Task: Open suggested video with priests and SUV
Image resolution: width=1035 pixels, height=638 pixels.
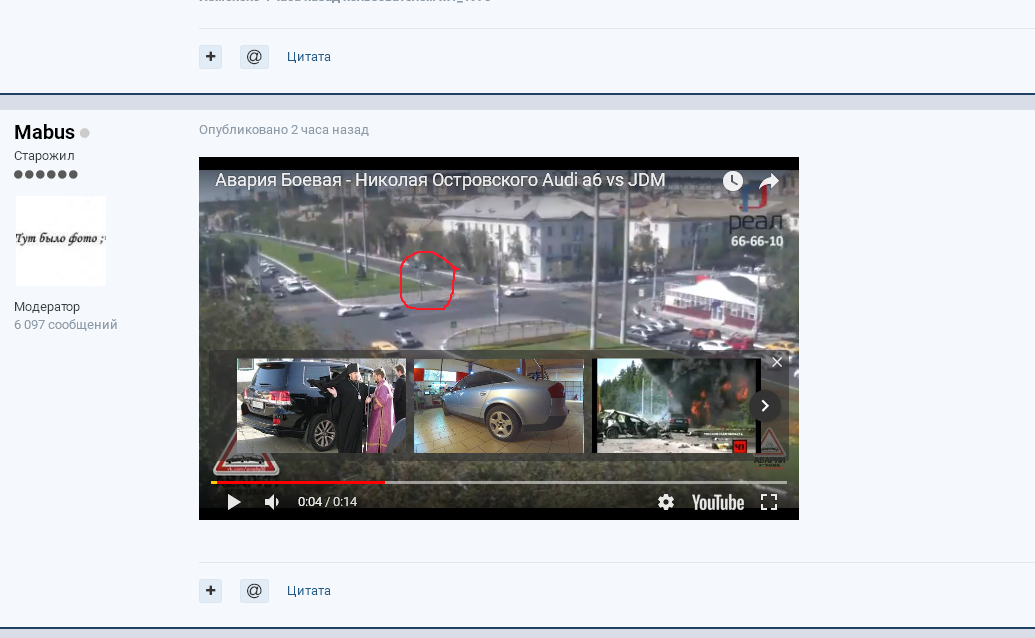Action: (x=321, y=406)
